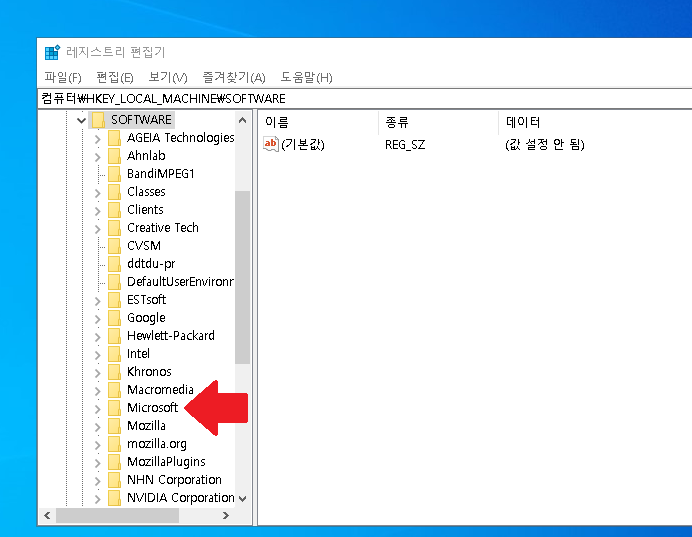Click the registry path address bar
The width and height of the screenshot is (692, 537).
365,98
